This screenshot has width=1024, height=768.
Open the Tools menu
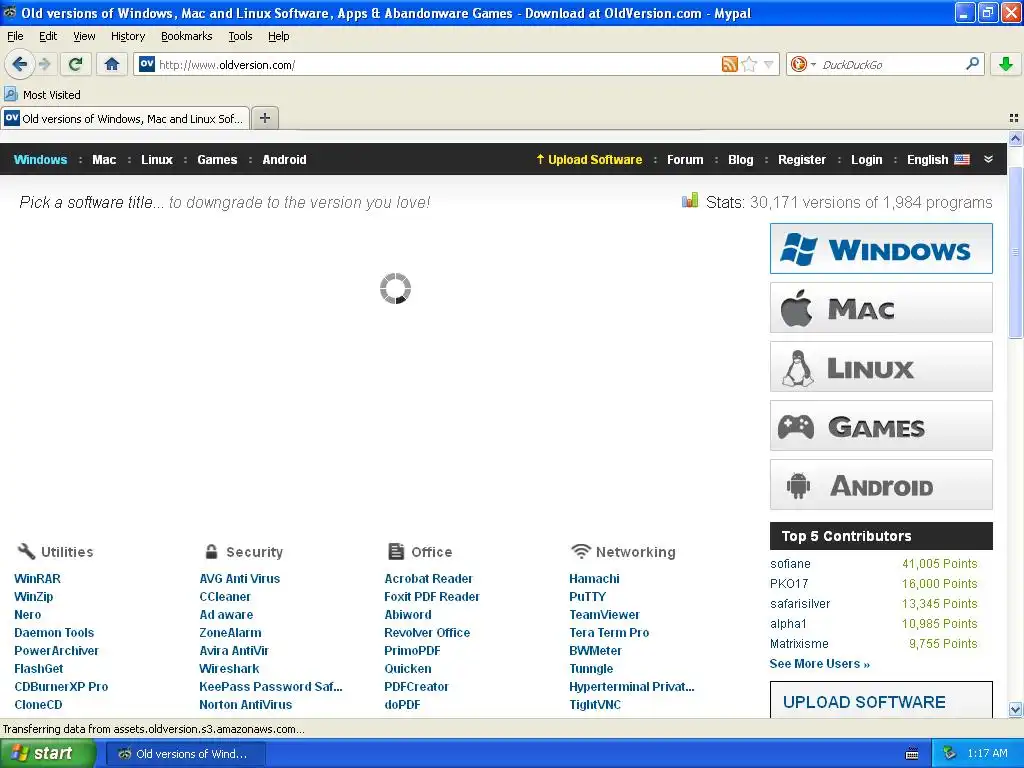[x=240, y=36]
